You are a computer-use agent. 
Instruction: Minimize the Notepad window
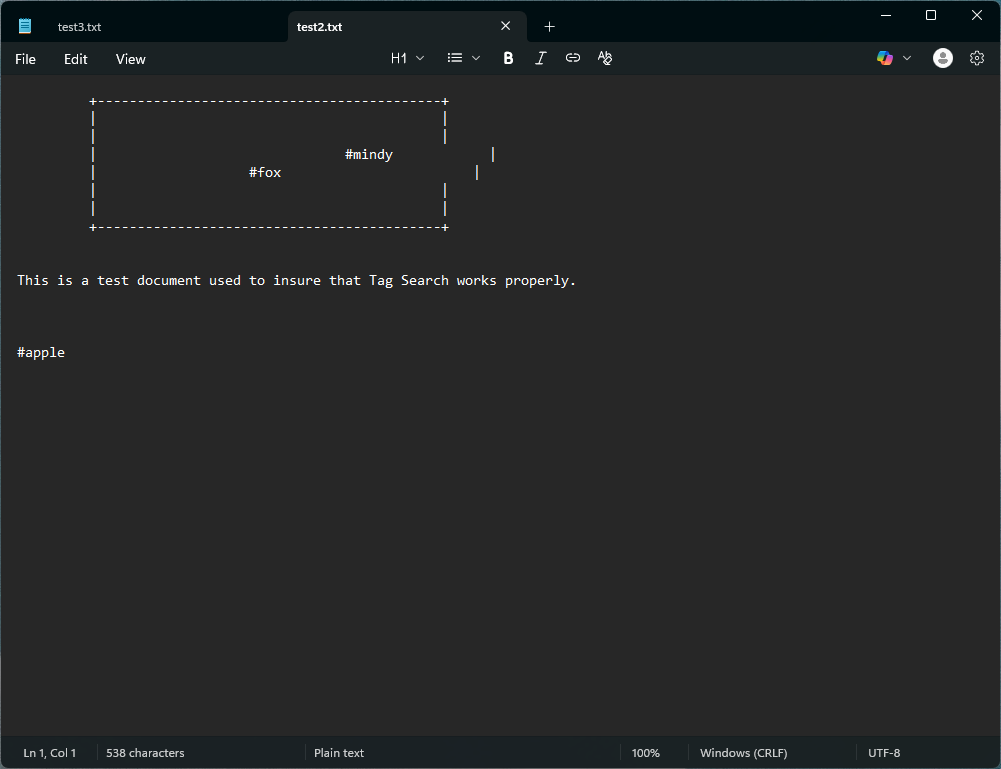click(x=885, y=15)
